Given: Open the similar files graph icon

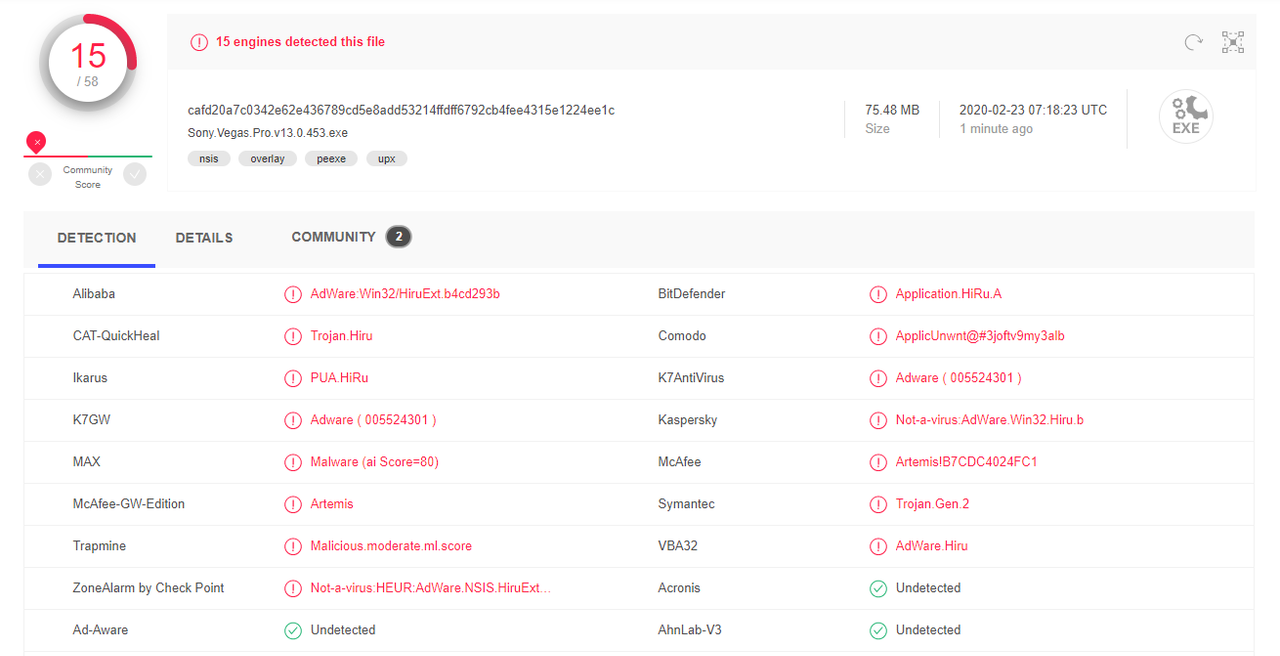Looking at the screenshot, I should point(1233,42).
